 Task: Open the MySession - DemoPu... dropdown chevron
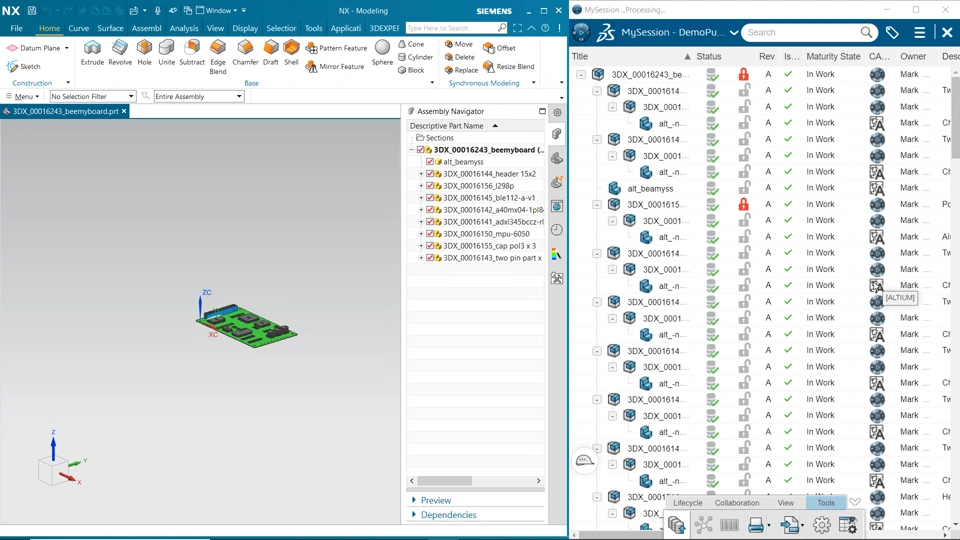point(734,32)
